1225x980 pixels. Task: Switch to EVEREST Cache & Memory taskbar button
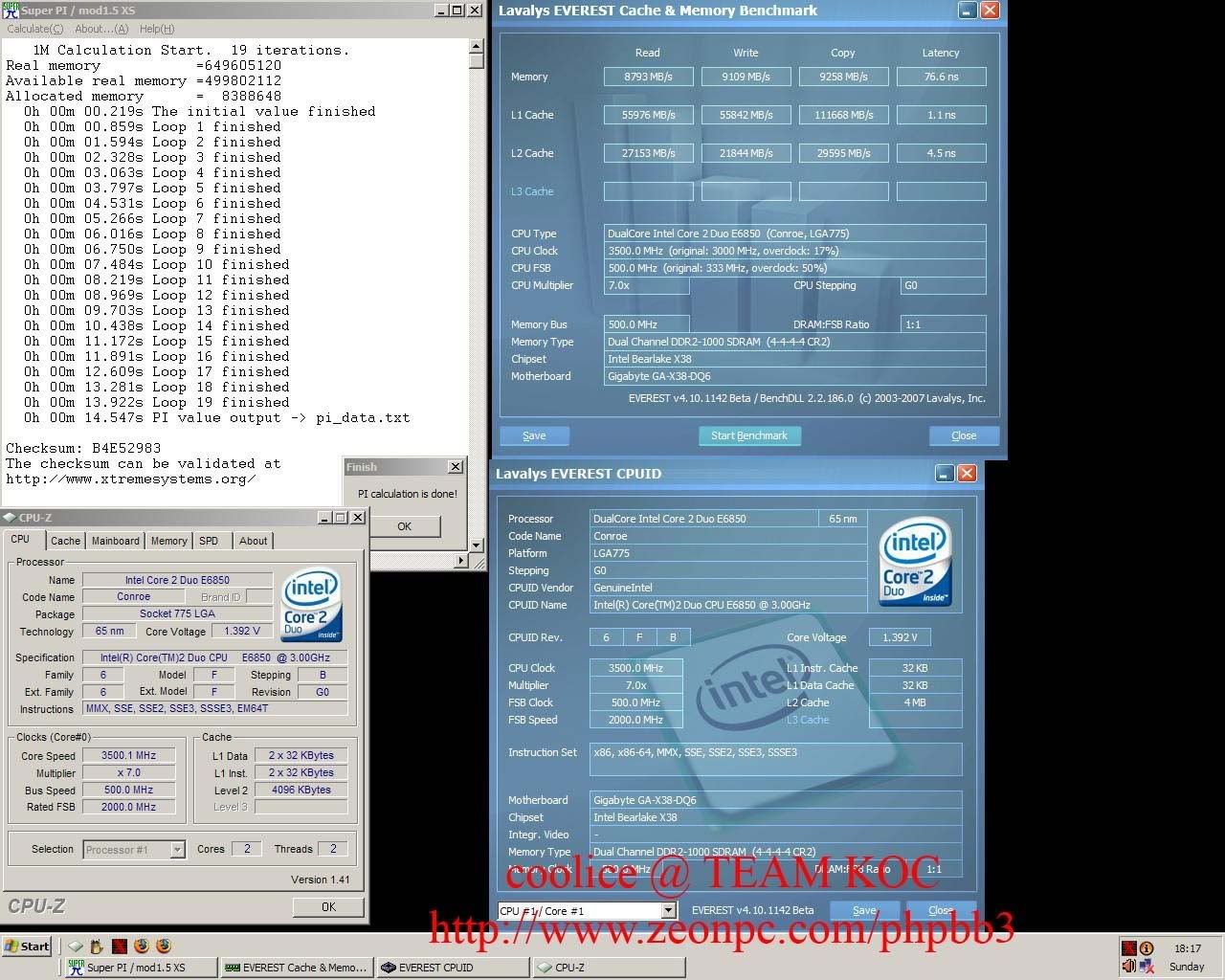tap(297, 968)
